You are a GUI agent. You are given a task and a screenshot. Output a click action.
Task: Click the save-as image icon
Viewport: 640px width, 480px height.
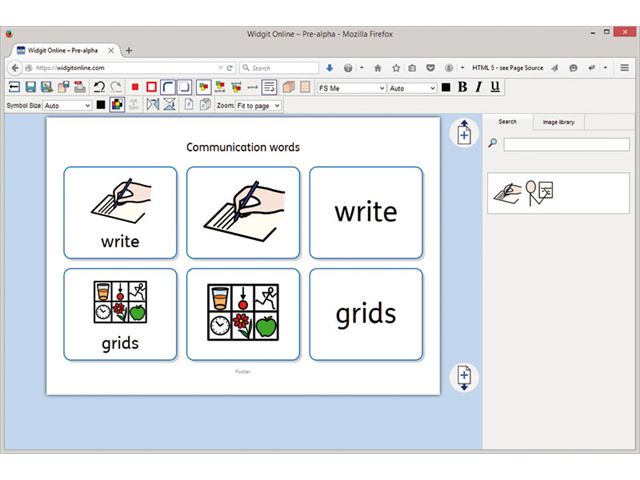[47, 87]
